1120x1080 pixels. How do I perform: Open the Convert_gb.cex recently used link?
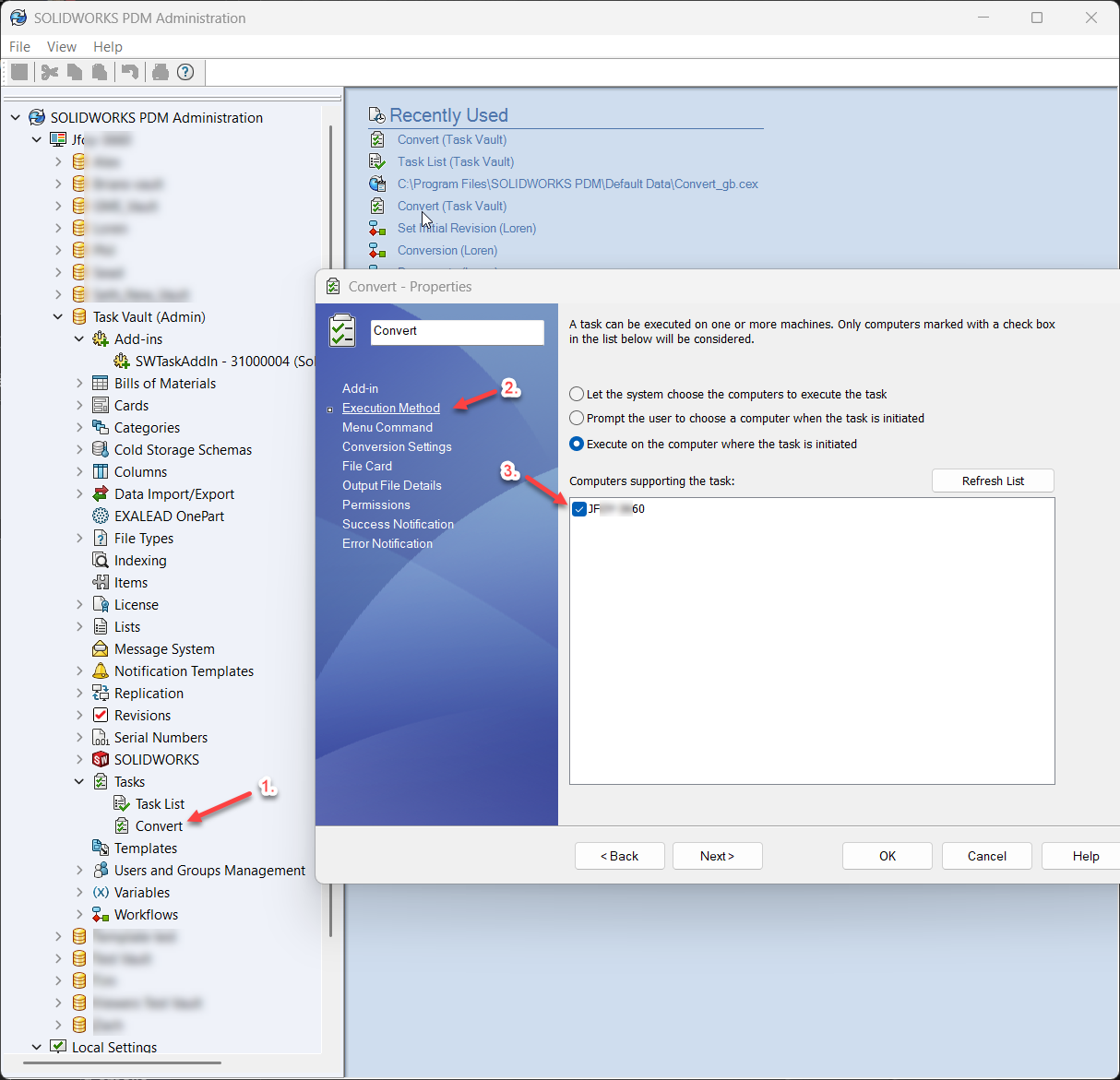click(577, 184)
